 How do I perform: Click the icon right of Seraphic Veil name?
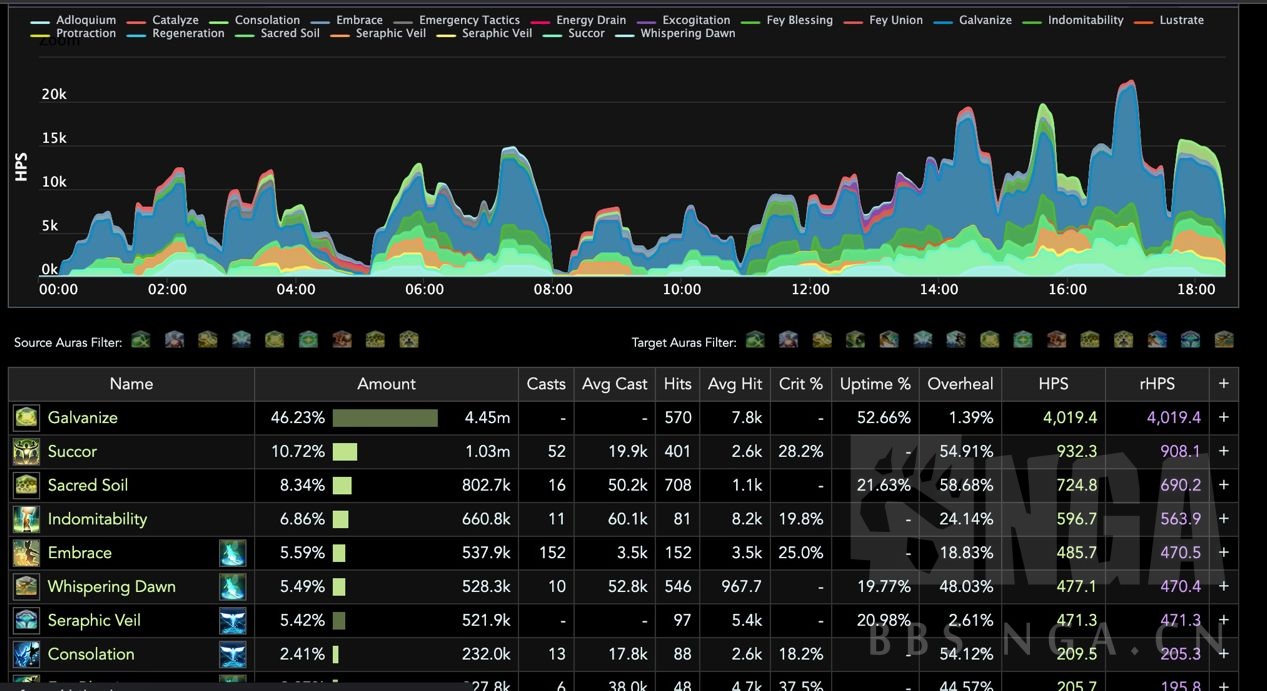[x=233, y=620]
